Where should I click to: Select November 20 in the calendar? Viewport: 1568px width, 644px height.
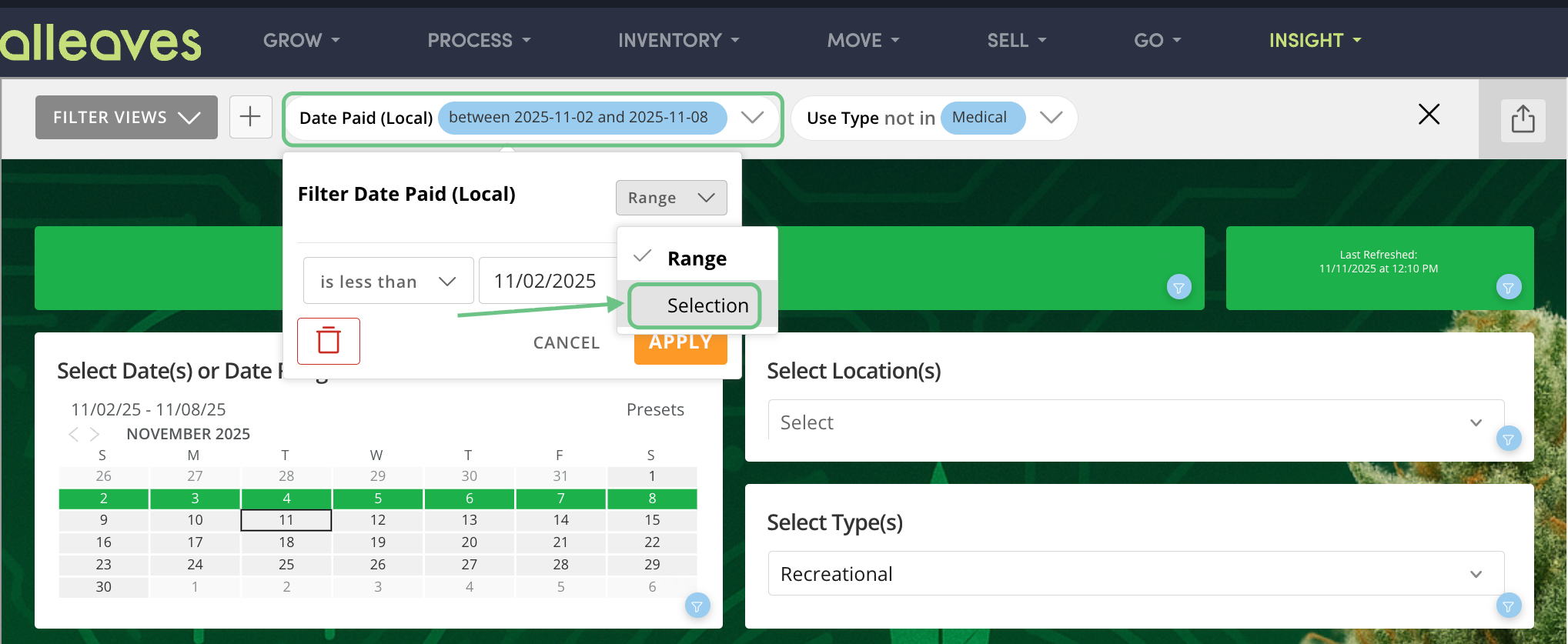coord(470,542)
